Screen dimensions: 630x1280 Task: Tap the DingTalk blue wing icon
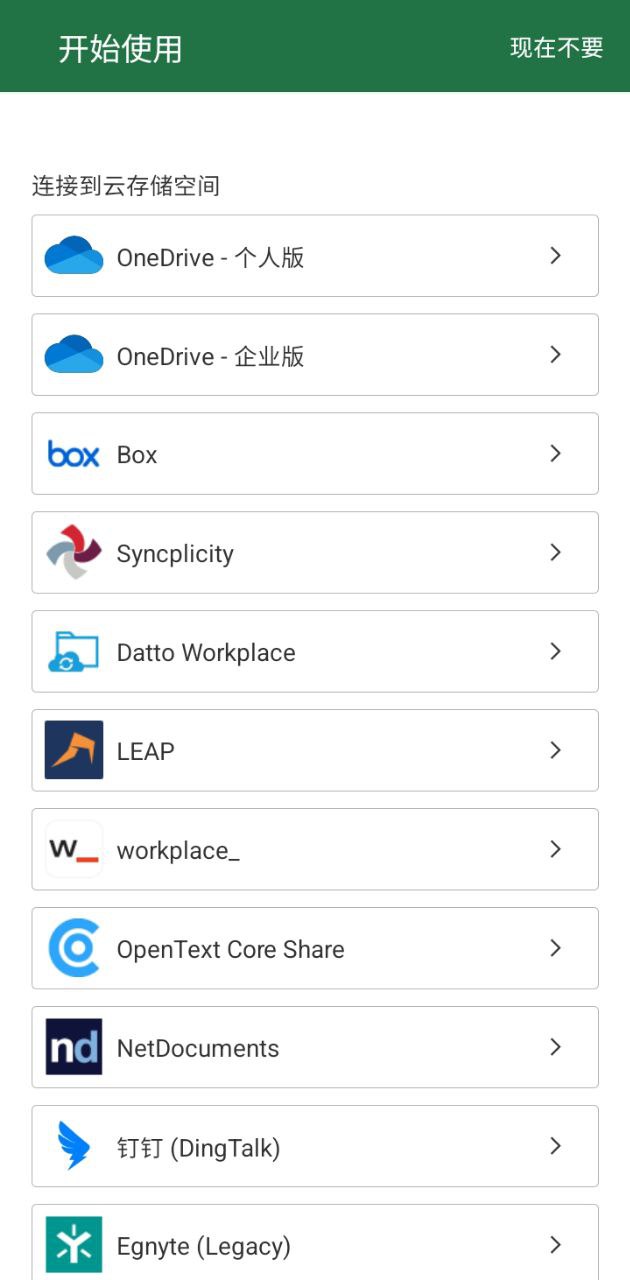click(74, 1146)
